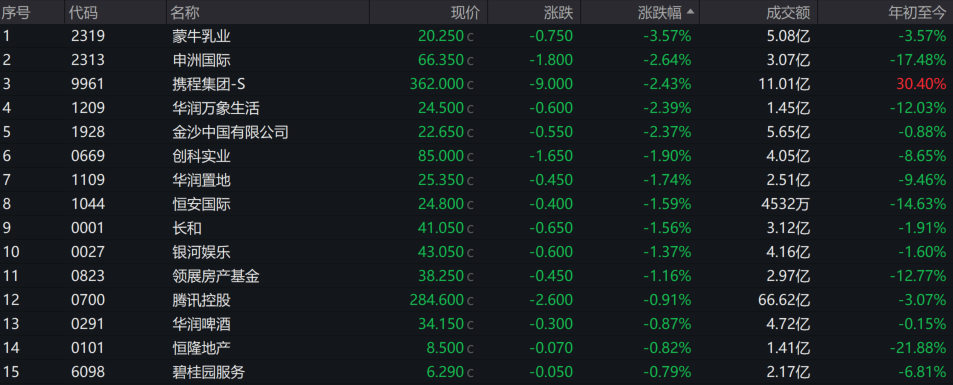The width and height of the screenshot is (953, 385).
Task: Open 华润置地 stock name
Action: click(x=201, y=180)
